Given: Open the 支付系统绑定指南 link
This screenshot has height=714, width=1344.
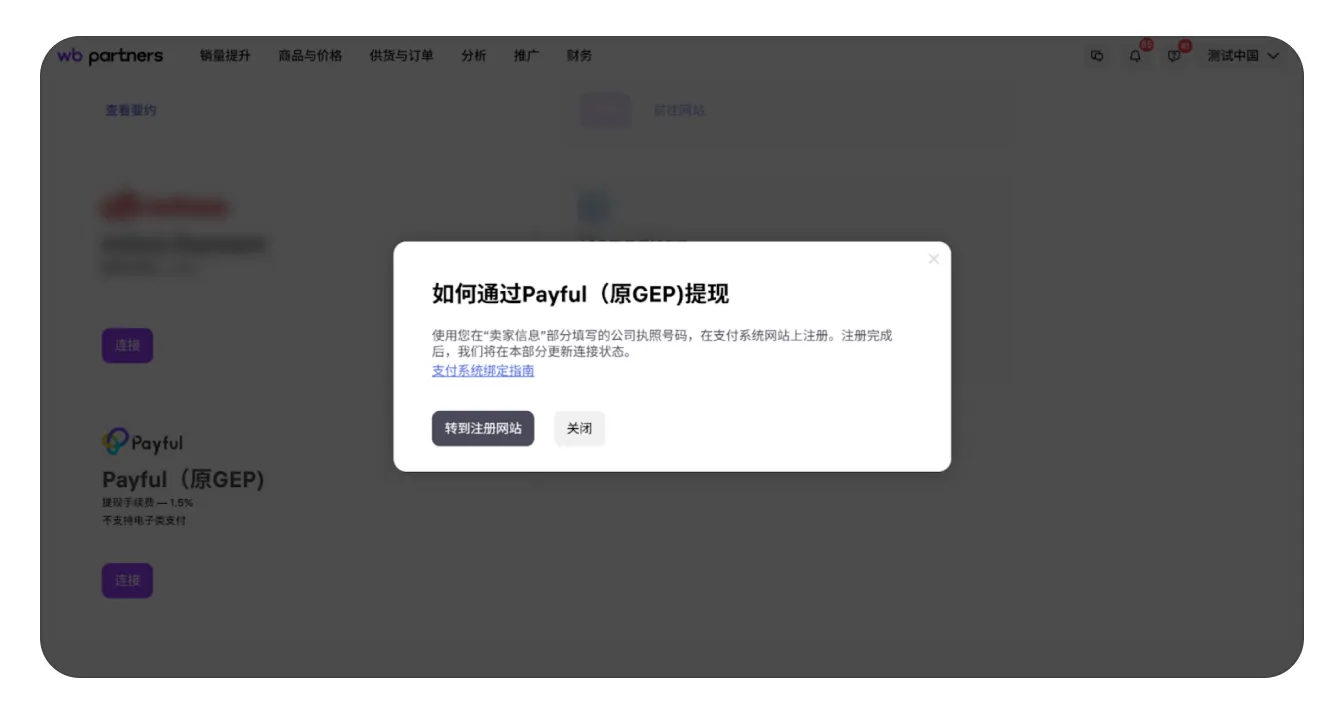Looking at the screenshot, I should (483, 371).
